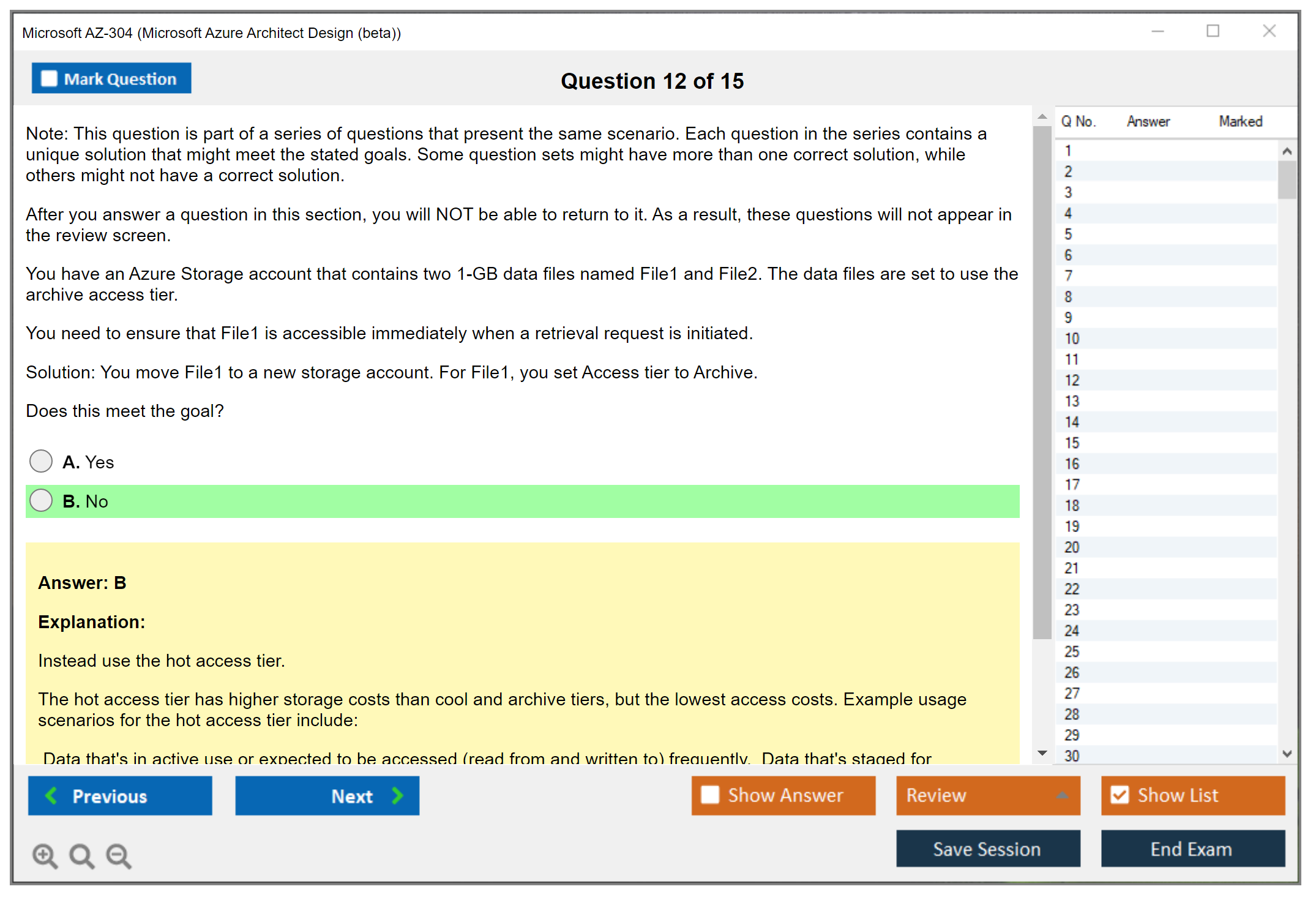Uncheck the Show List checkbox

[1120, 795]
